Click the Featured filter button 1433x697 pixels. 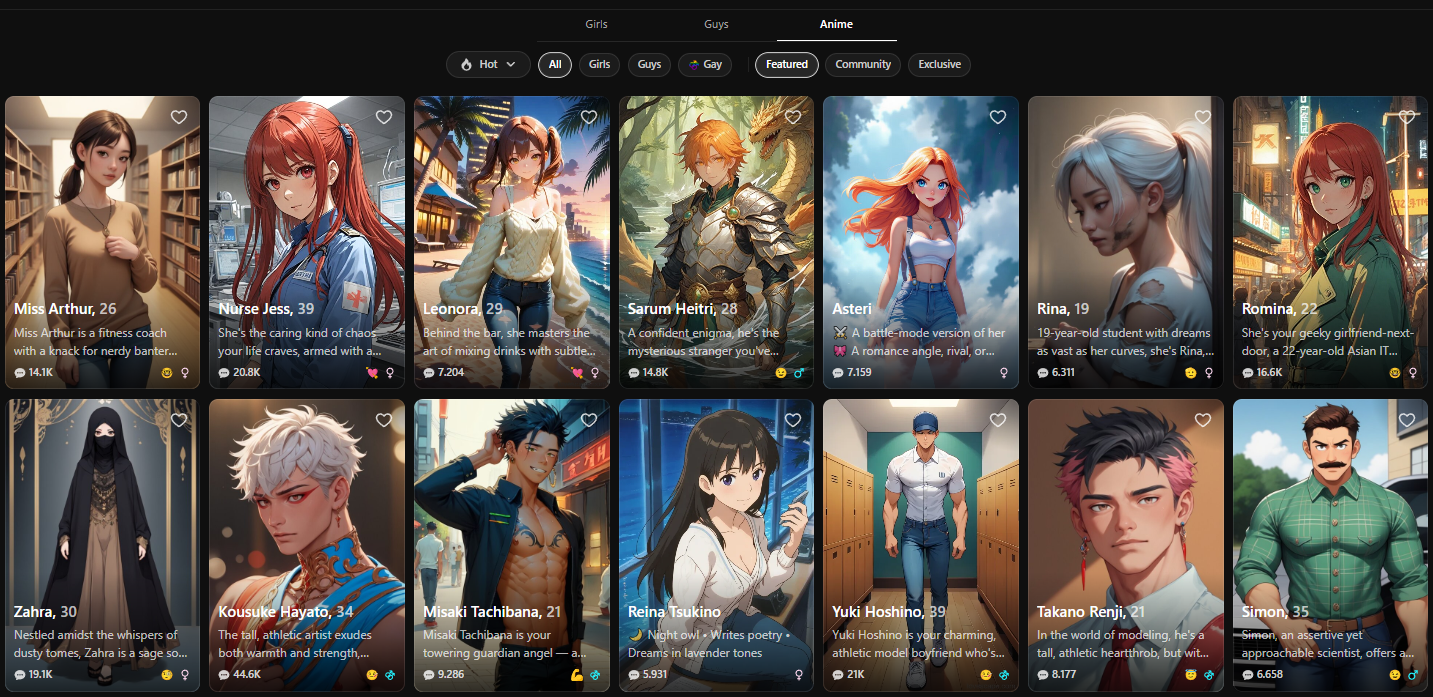click(x=786, y=65)
